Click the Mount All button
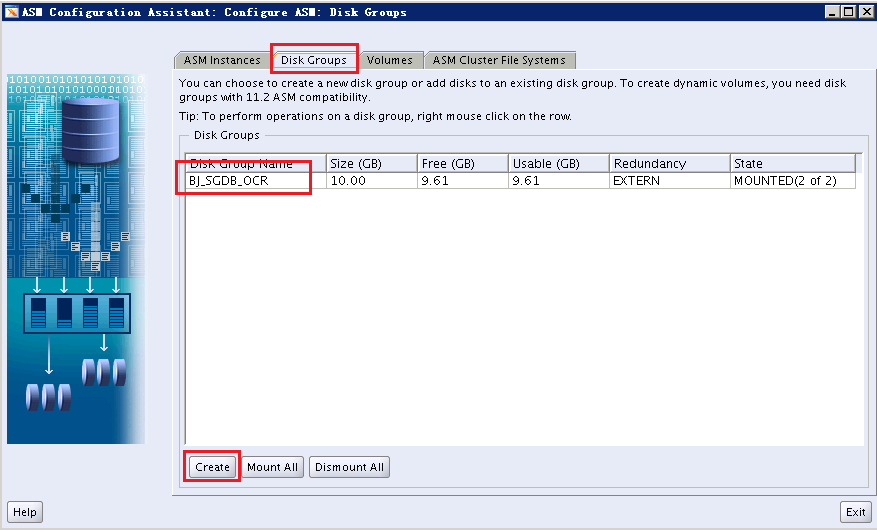 pyautogui.click(x=272, y=467)
